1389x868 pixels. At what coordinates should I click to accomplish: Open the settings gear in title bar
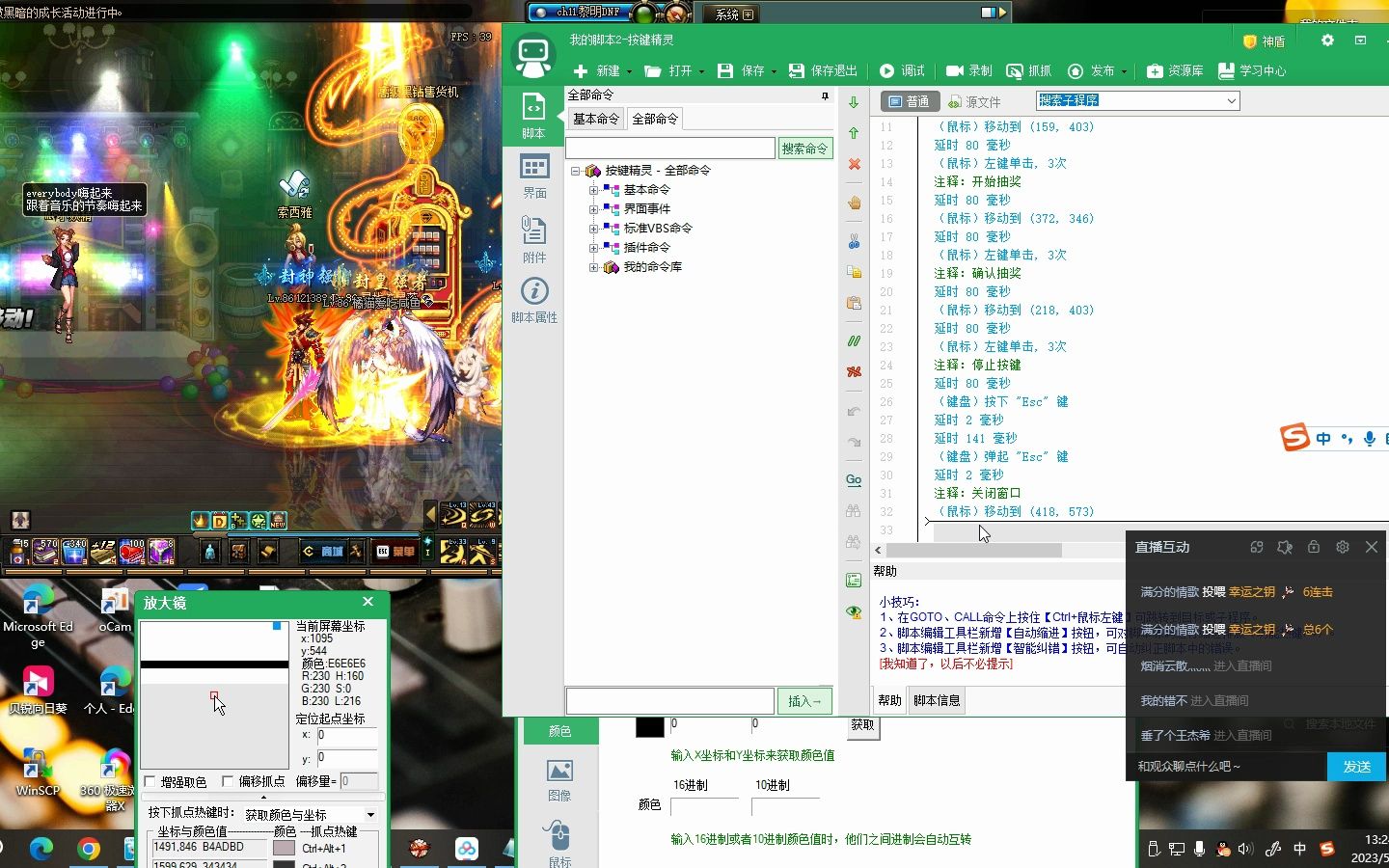(1327, 41)
